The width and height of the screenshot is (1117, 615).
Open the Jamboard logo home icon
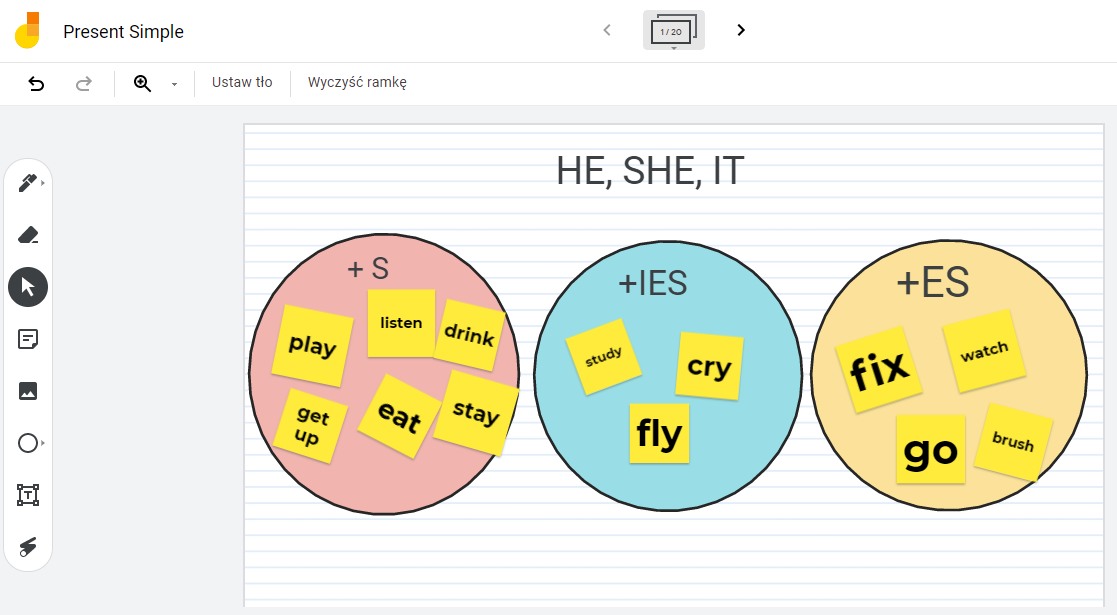coord(27,31)
